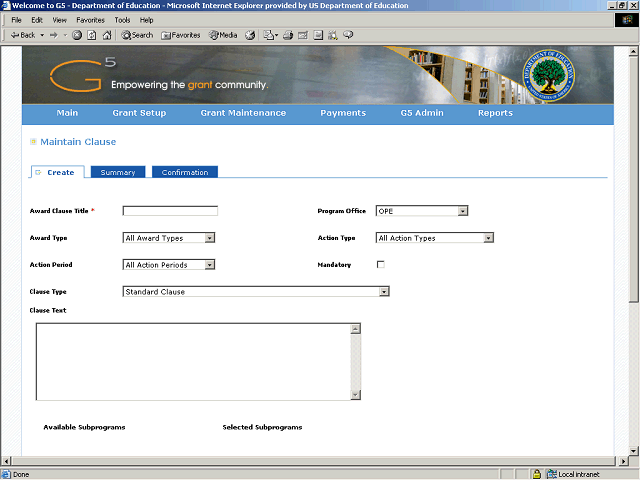
Task: Expand the Action Period dropdown
Action: coord(169,265)
